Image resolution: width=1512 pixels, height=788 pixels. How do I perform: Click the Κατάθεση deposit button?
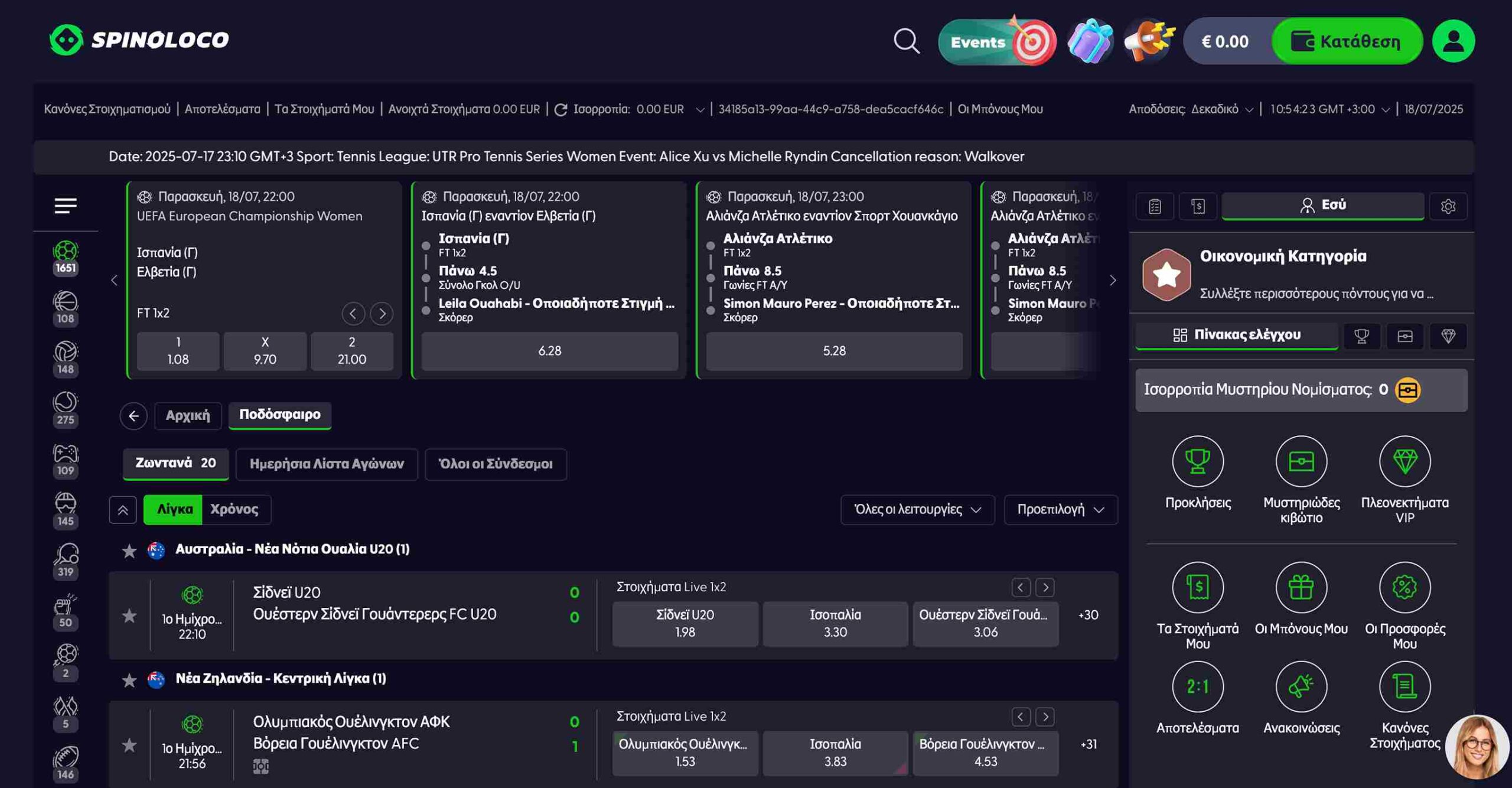pos(1347,41)
